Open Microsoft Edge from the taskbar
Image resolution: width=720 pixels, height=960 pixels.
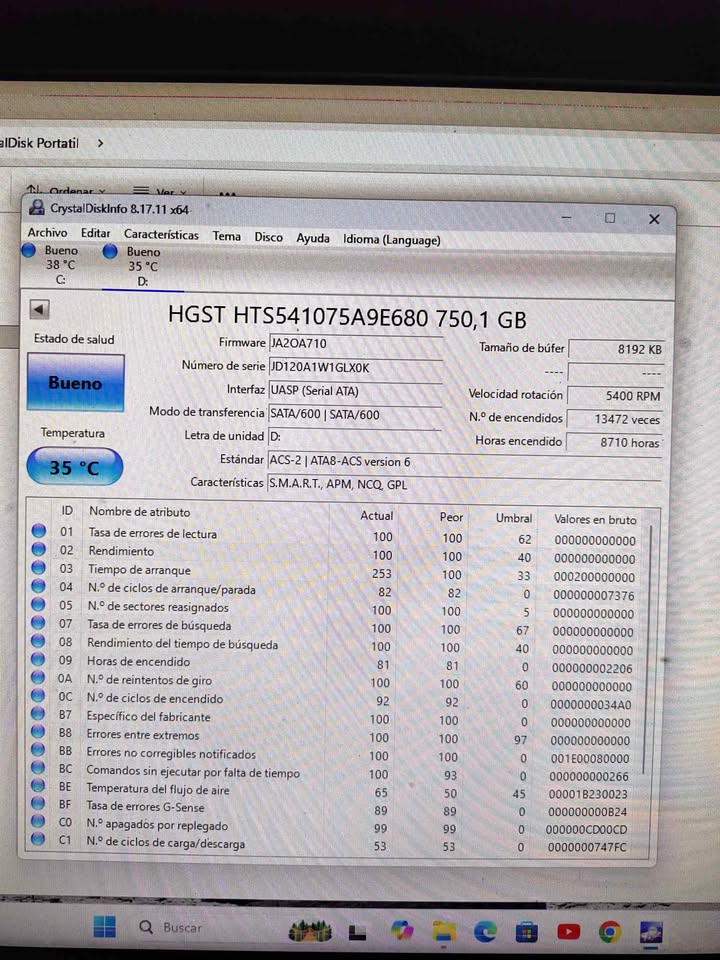coord(485,931)
